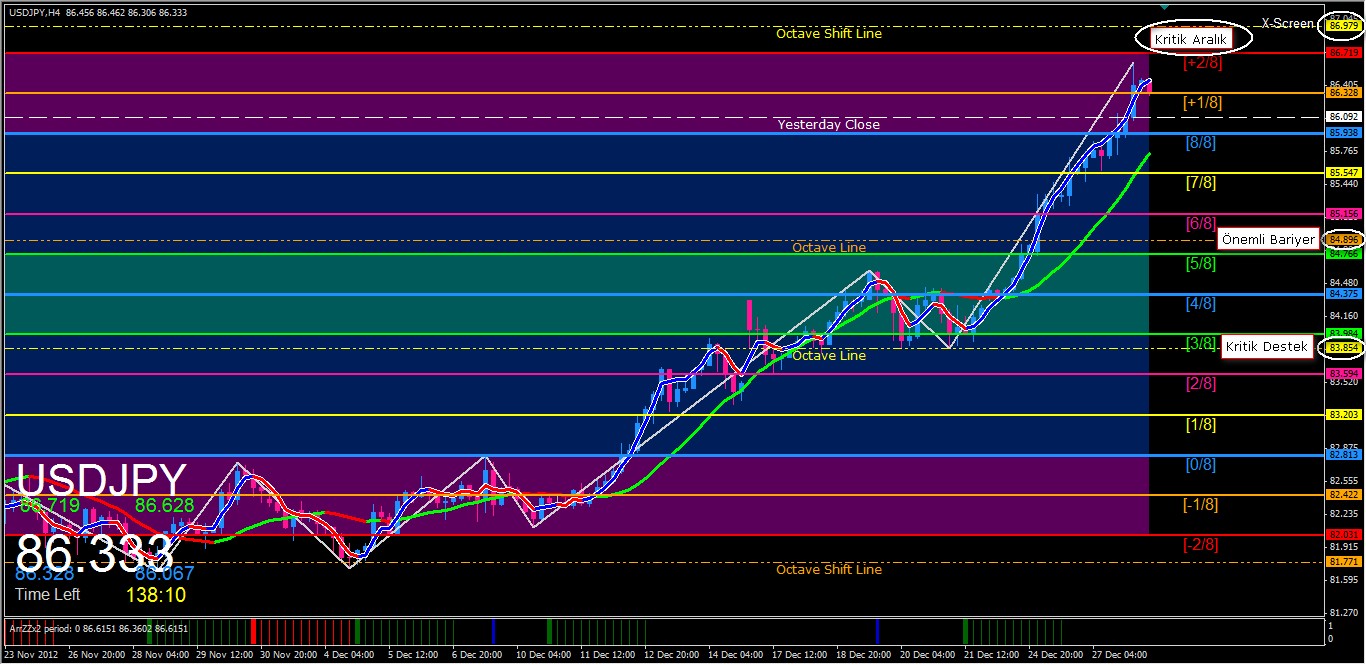
Task: Click the 'Yesterday Close' line label
Action: pos(828,124)
